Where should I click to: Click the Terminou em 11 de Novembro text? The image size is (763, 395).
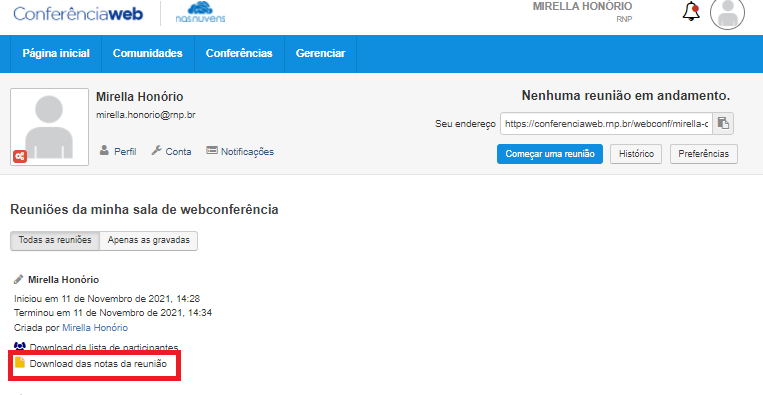[113, 313]
